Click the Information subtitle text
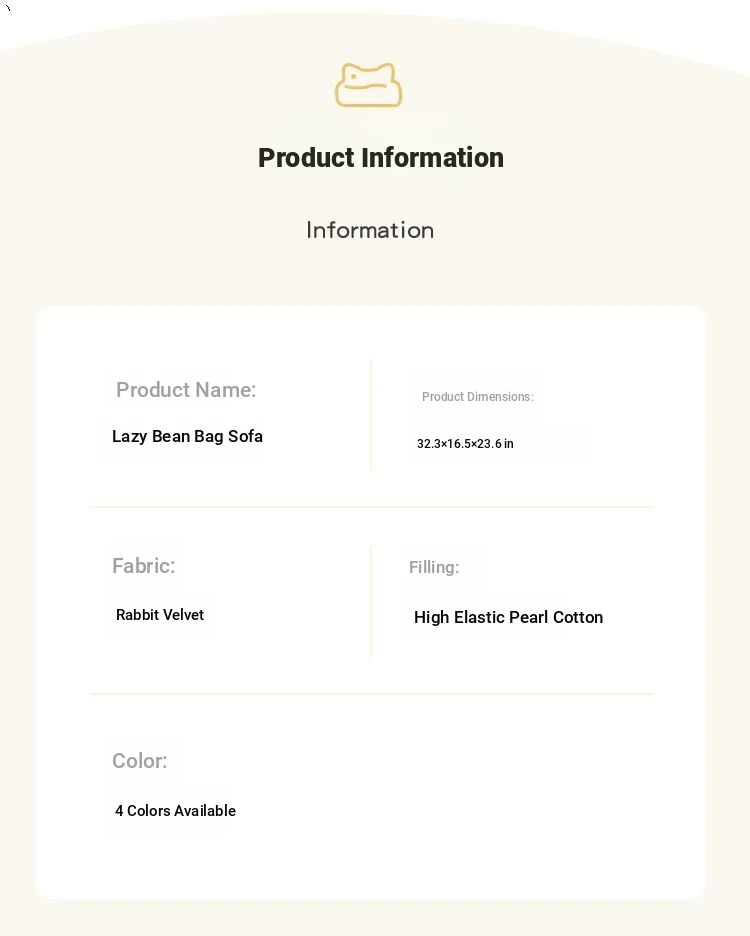Image resolution: width=750 pixels, height=936 pixels. coord(370,230)
